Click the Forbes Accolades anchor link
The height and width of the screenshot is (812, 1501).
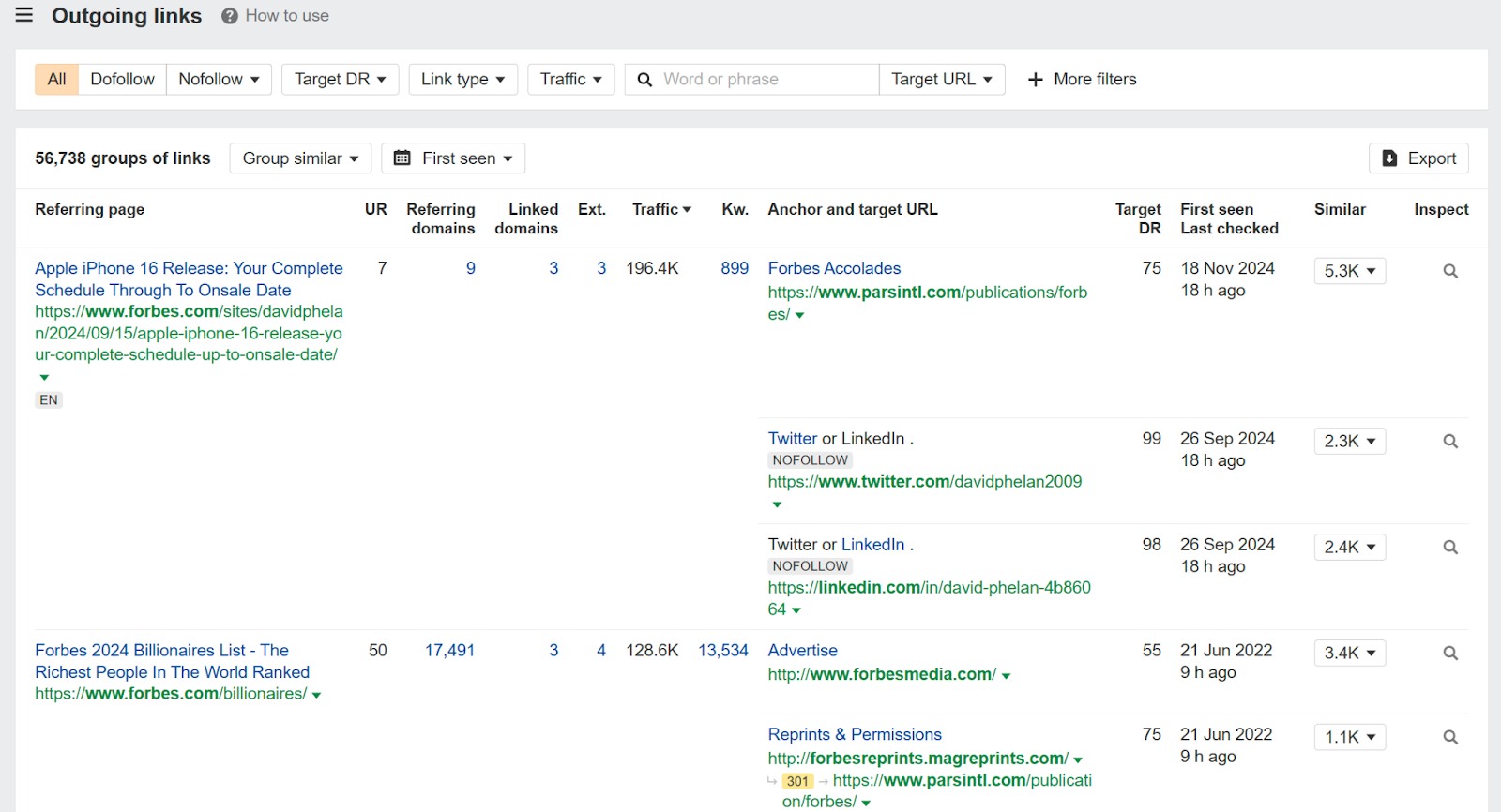(834, 268)
